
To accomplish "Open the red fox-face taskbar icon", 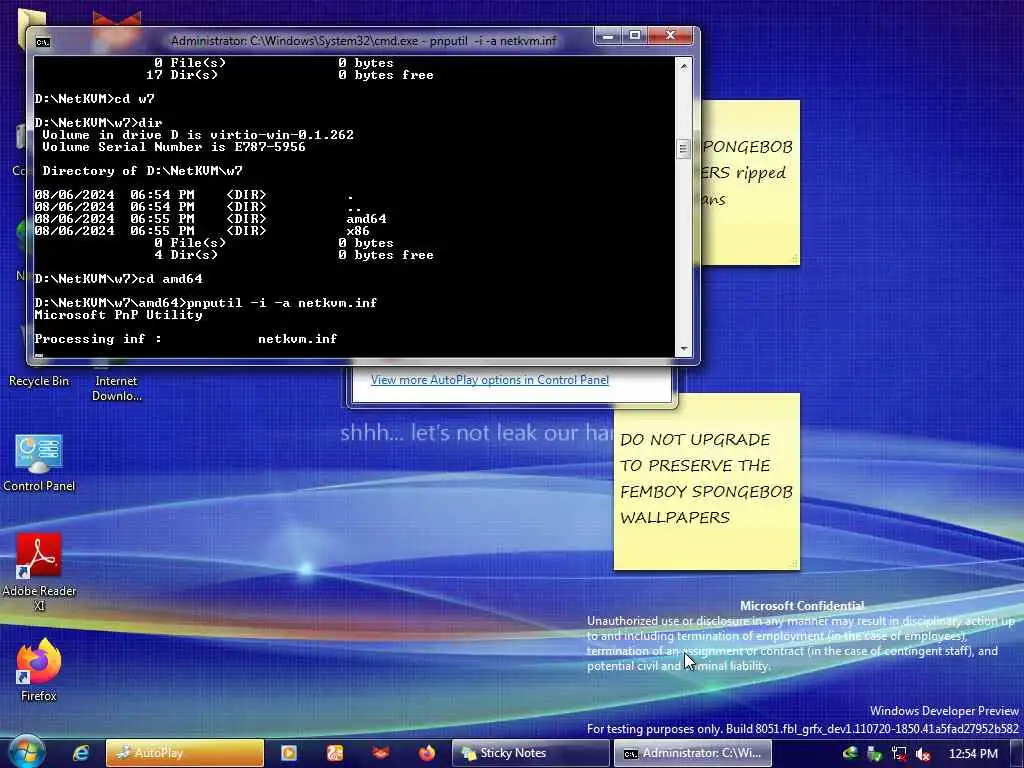I will pyautogui.click(x=381, y=753).
